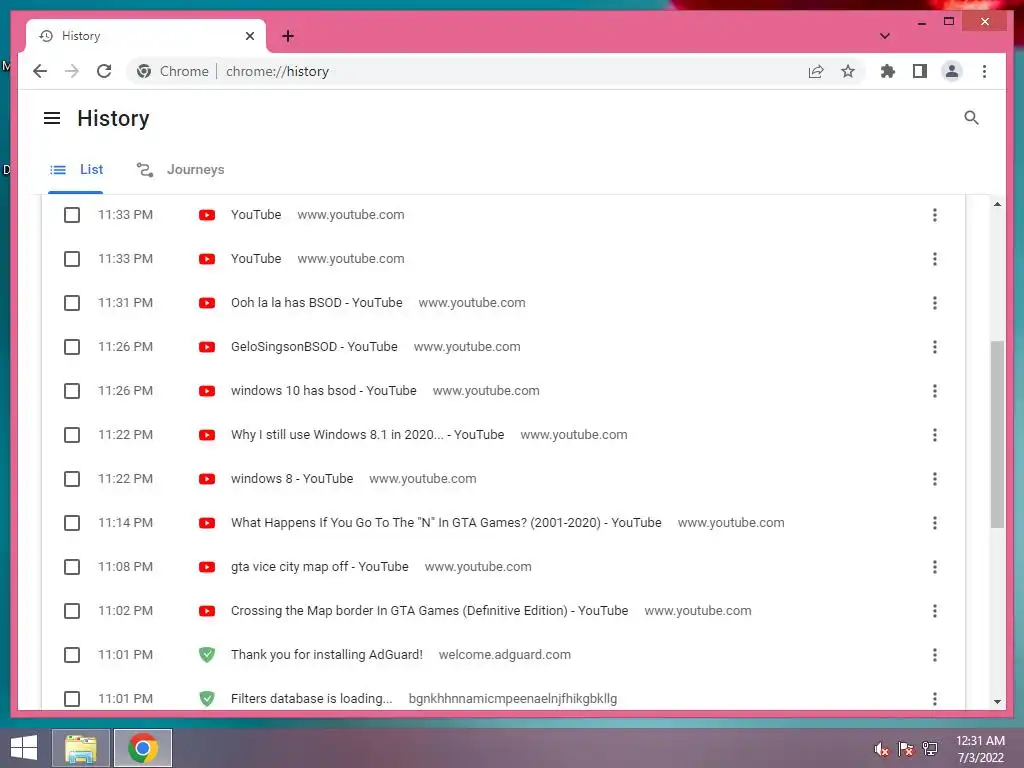Check the gta vice city map off entry

coord(72,567)
